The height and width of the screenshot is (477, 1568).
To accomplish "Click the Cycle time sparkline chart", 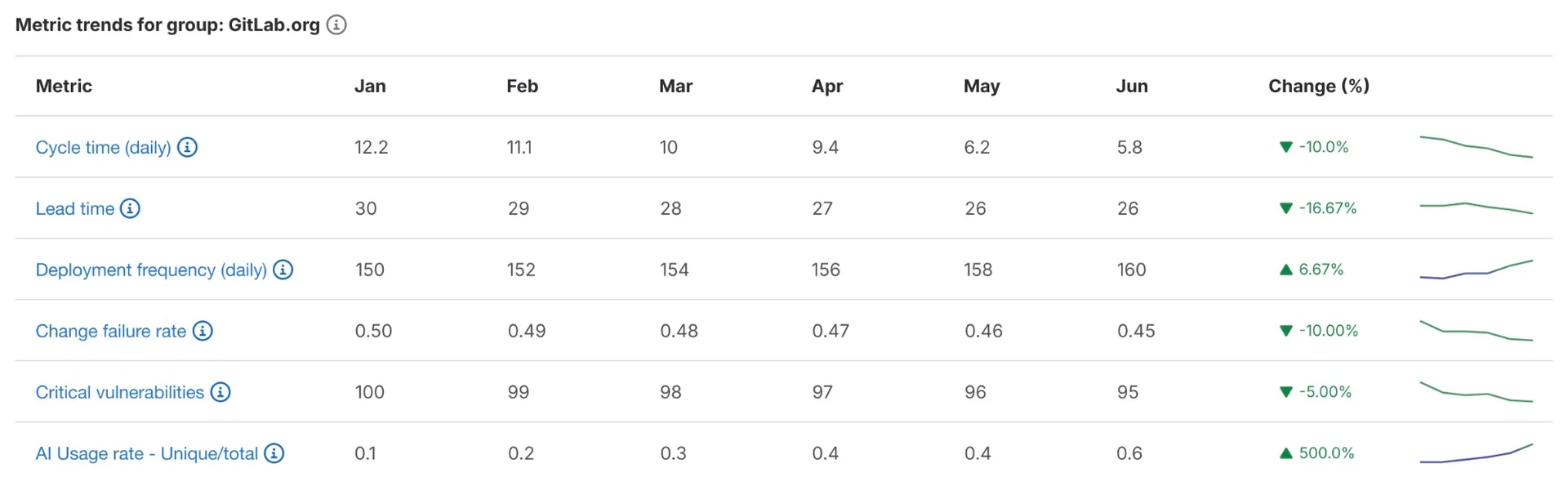I will 1476,147.
